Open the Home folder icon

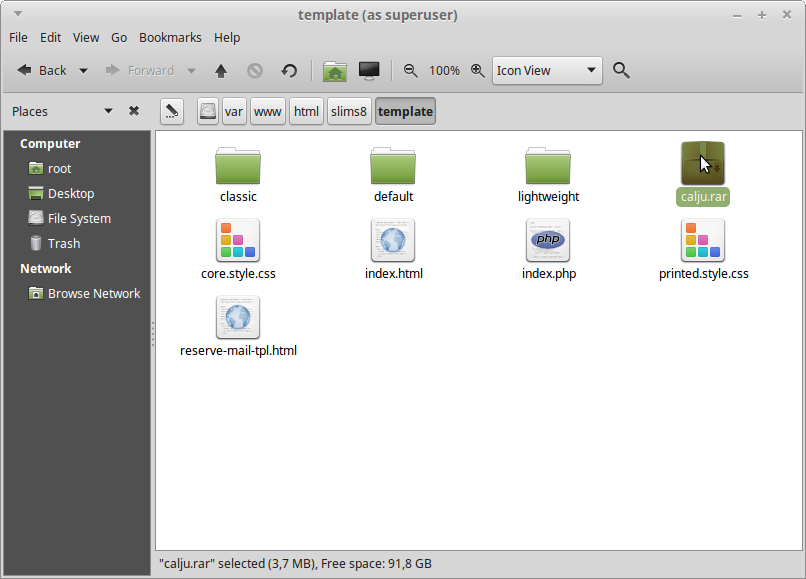(x=335, y=71)
